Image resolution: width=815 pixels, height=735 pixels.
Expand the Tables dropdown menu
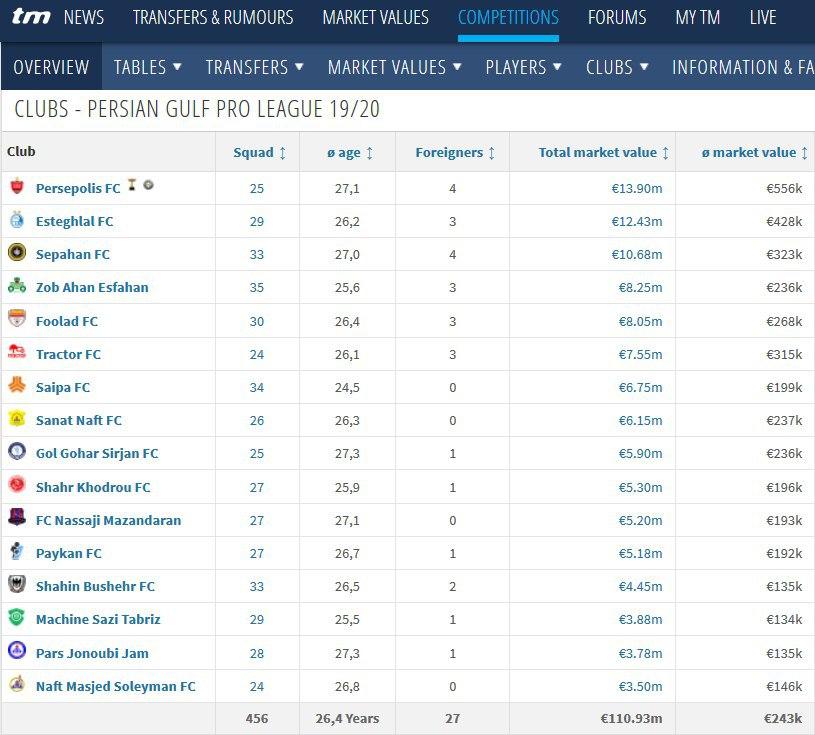click(147, 67)
